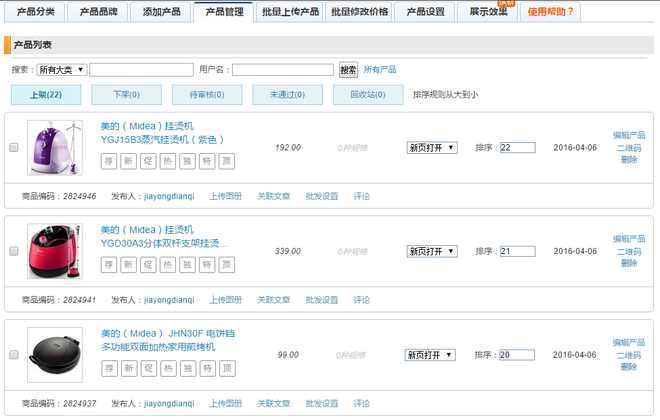Click 批发设置 for product code 2824937

coord(322,404)
